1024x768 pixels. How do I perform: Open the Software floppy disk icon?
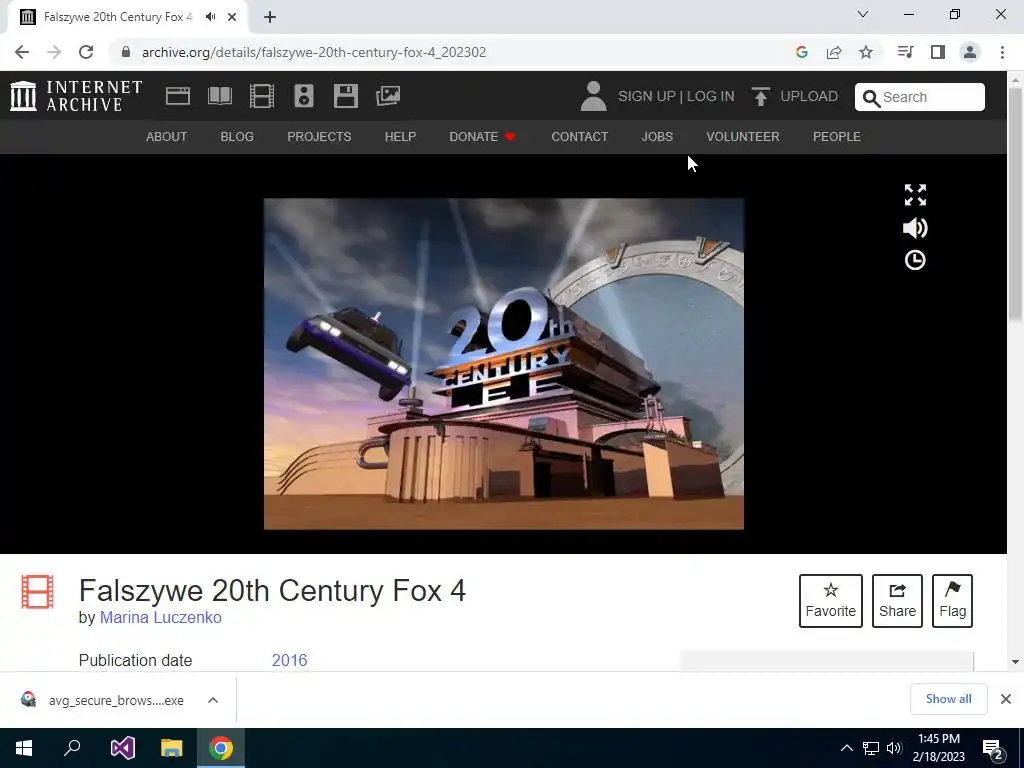(345, 96)
